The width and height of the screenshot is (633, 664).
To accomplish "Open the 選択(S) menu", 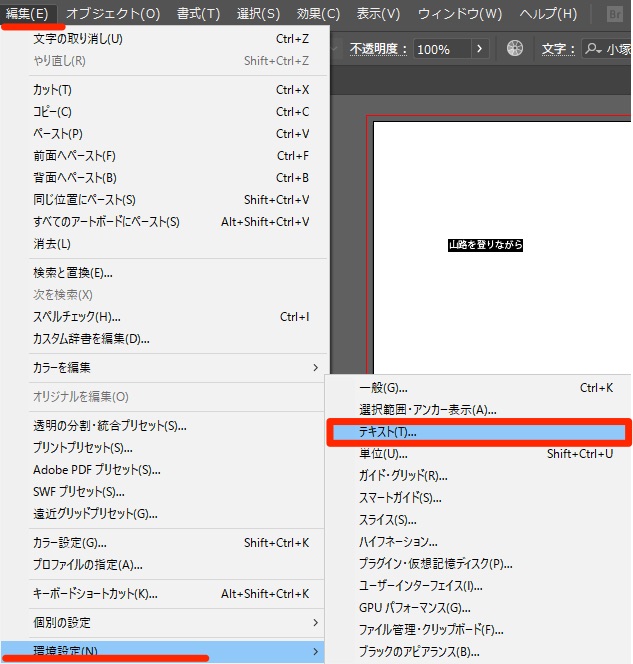I will click(x=258, y=14).
